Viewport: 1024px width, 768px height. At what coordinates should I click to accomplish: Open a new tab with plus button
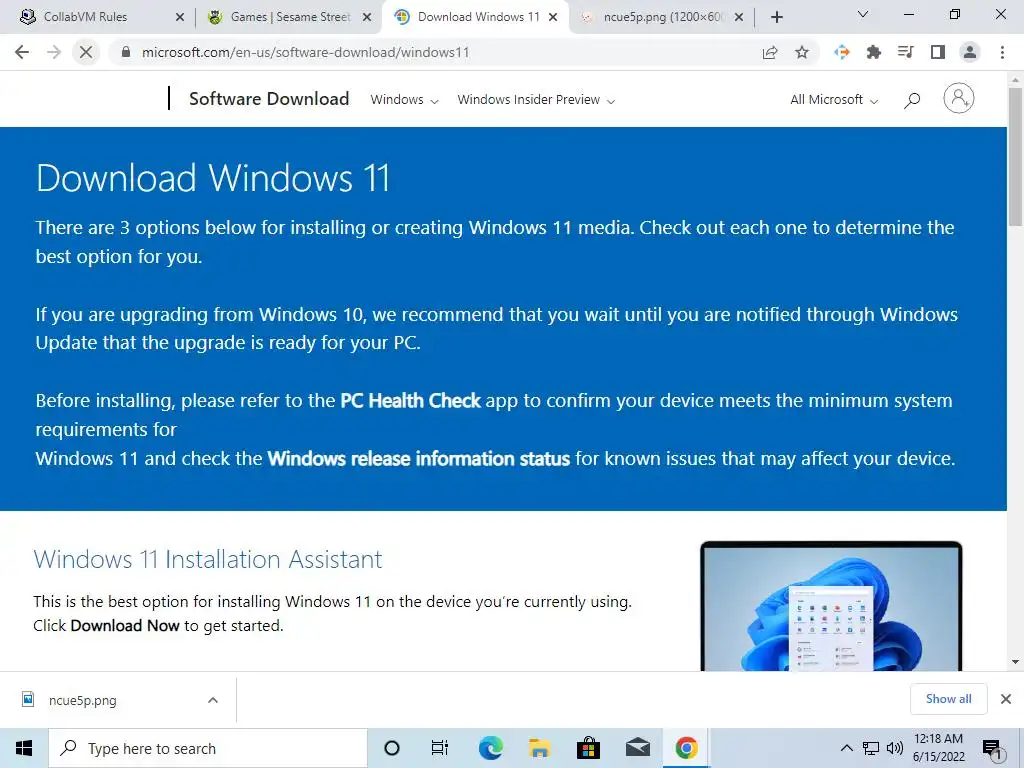point(776,17)
